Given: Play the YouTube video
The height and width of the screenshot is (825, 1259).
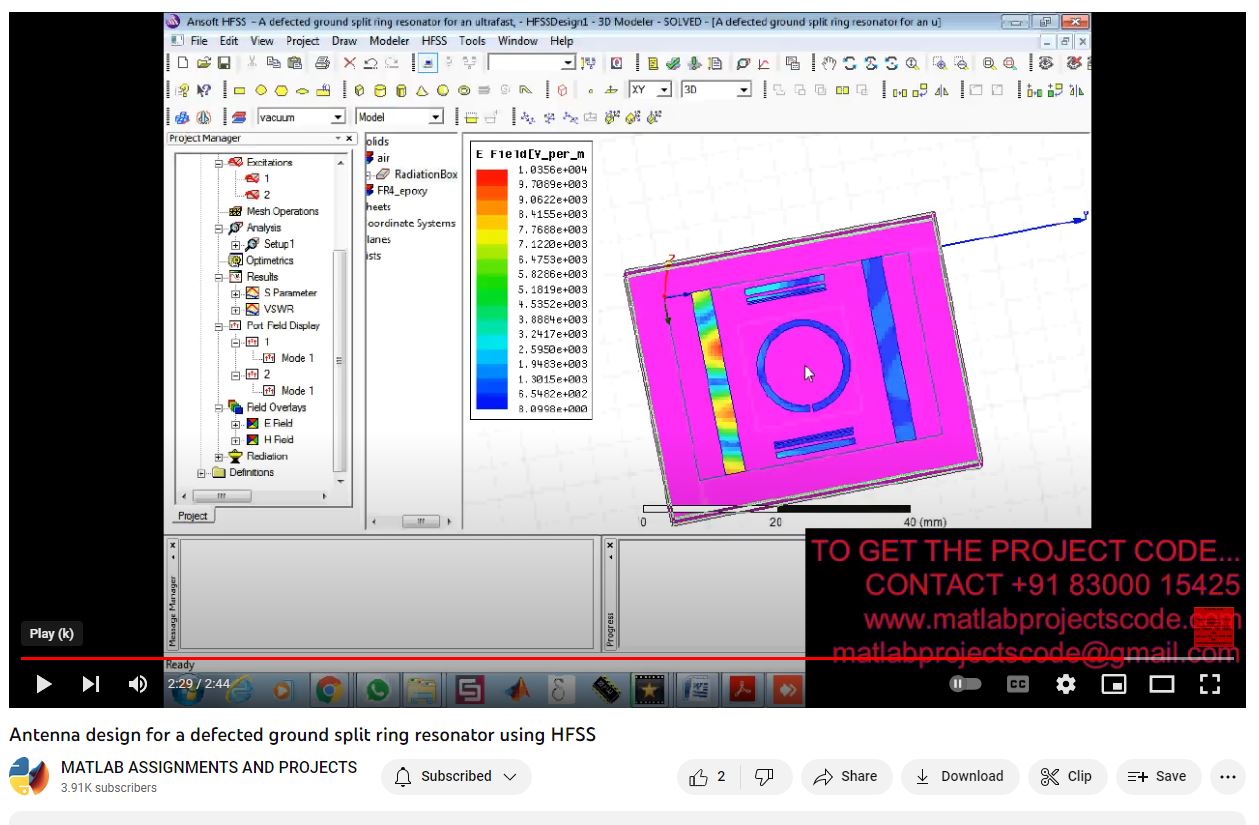Looking at the screenshot, I should (x=43, y=684).
